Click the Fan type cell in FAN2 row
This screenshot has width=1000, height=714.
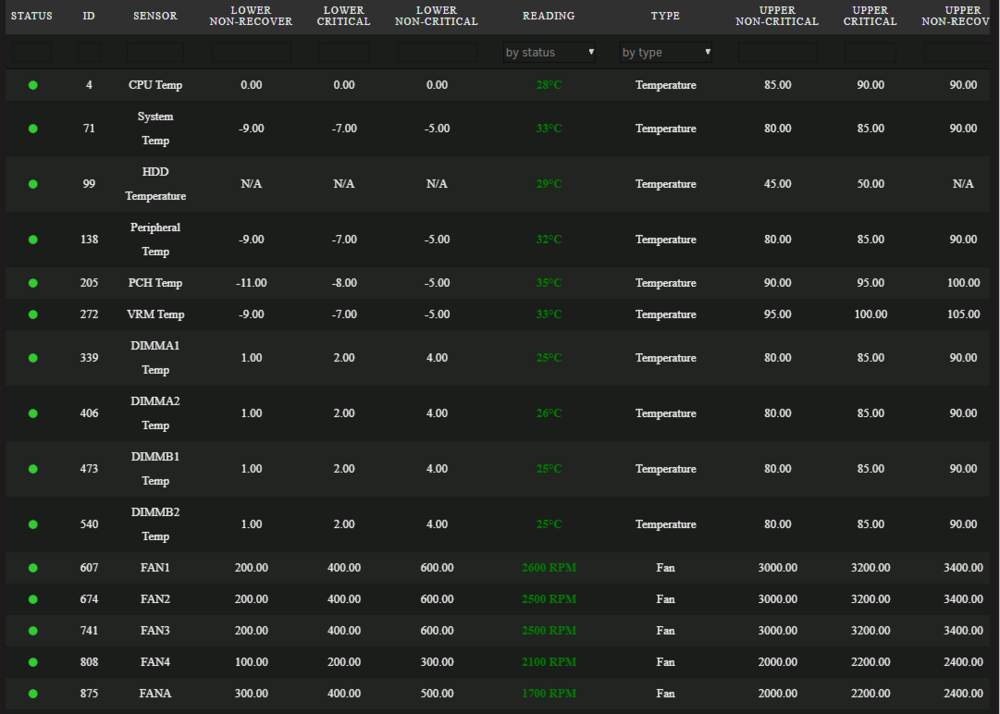[x=665, y=599]
